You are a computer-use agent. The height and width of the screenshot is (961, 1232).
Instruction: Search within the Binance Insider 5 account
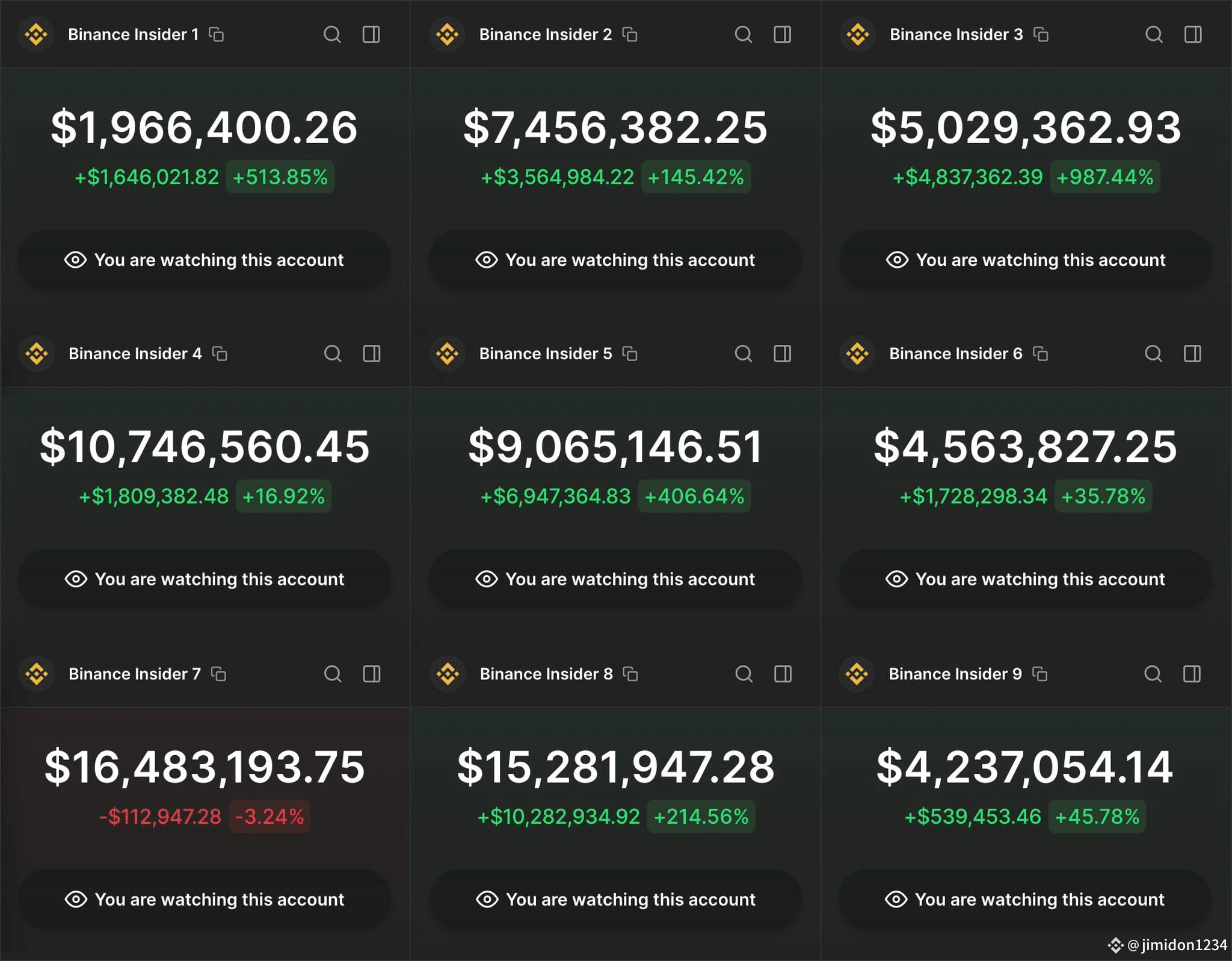point(744,354)
